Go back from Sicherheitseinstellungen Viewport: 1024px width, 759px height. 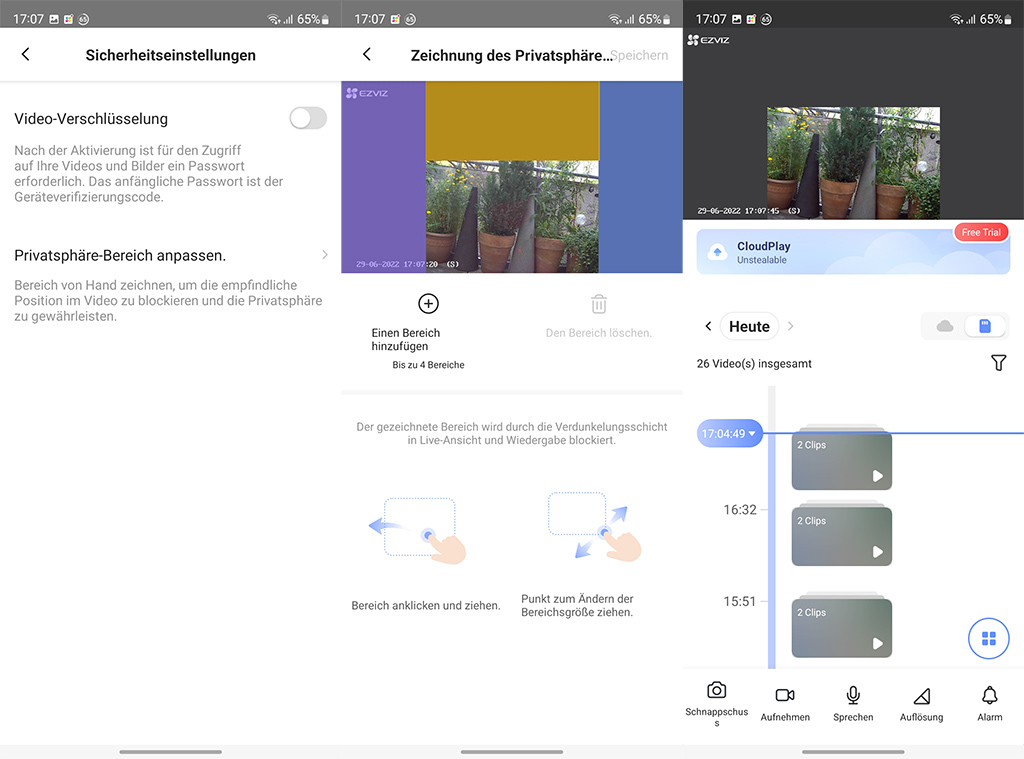click(x=26, y=55)
